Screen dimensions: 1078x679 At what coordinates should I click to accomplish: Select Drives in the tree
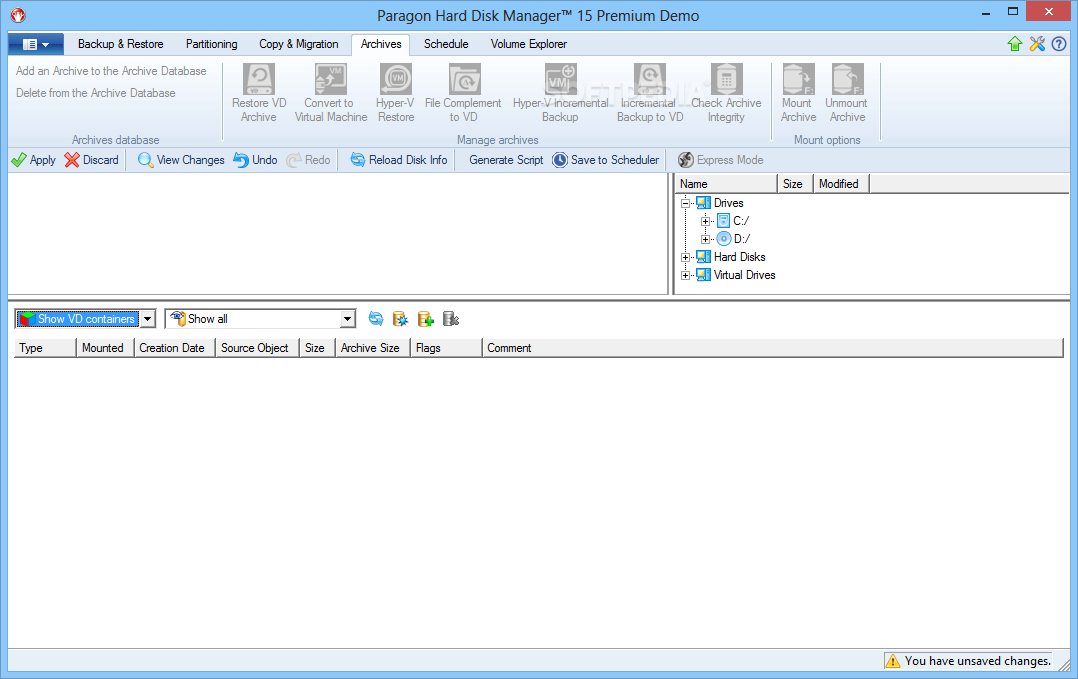tap(729, 203)
